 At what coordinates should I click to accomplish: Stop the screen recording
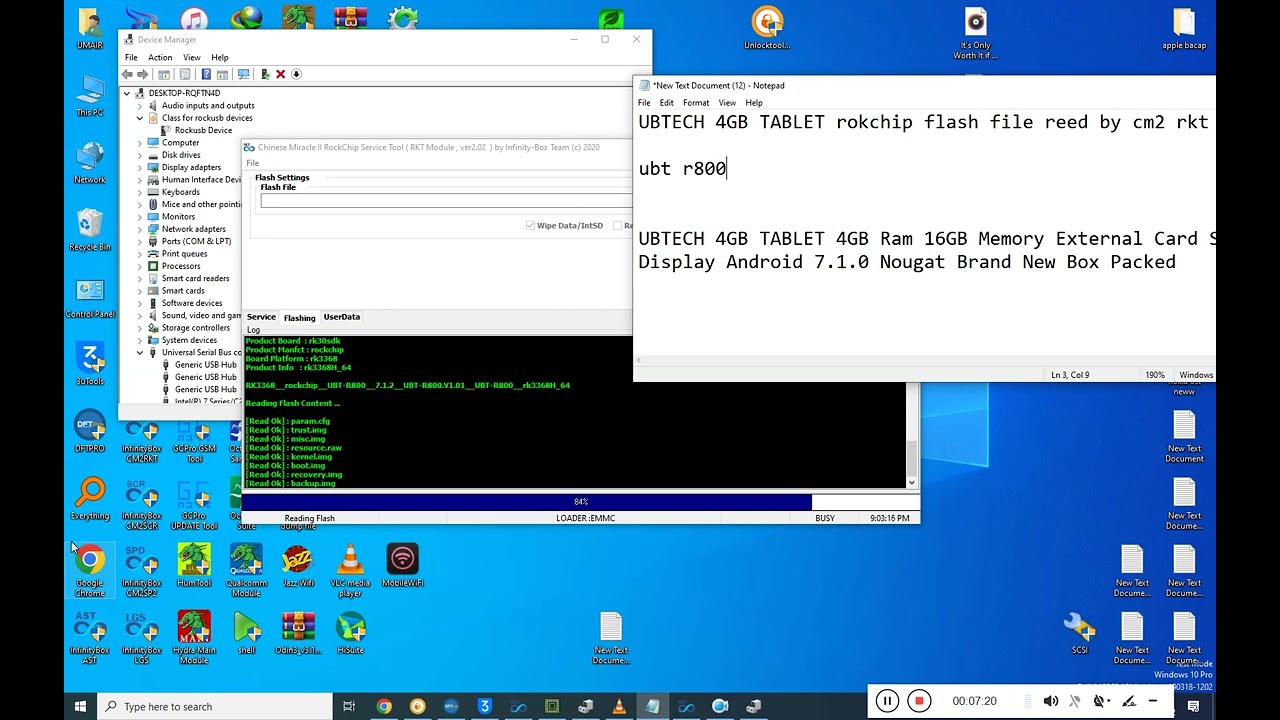point(919,701)
